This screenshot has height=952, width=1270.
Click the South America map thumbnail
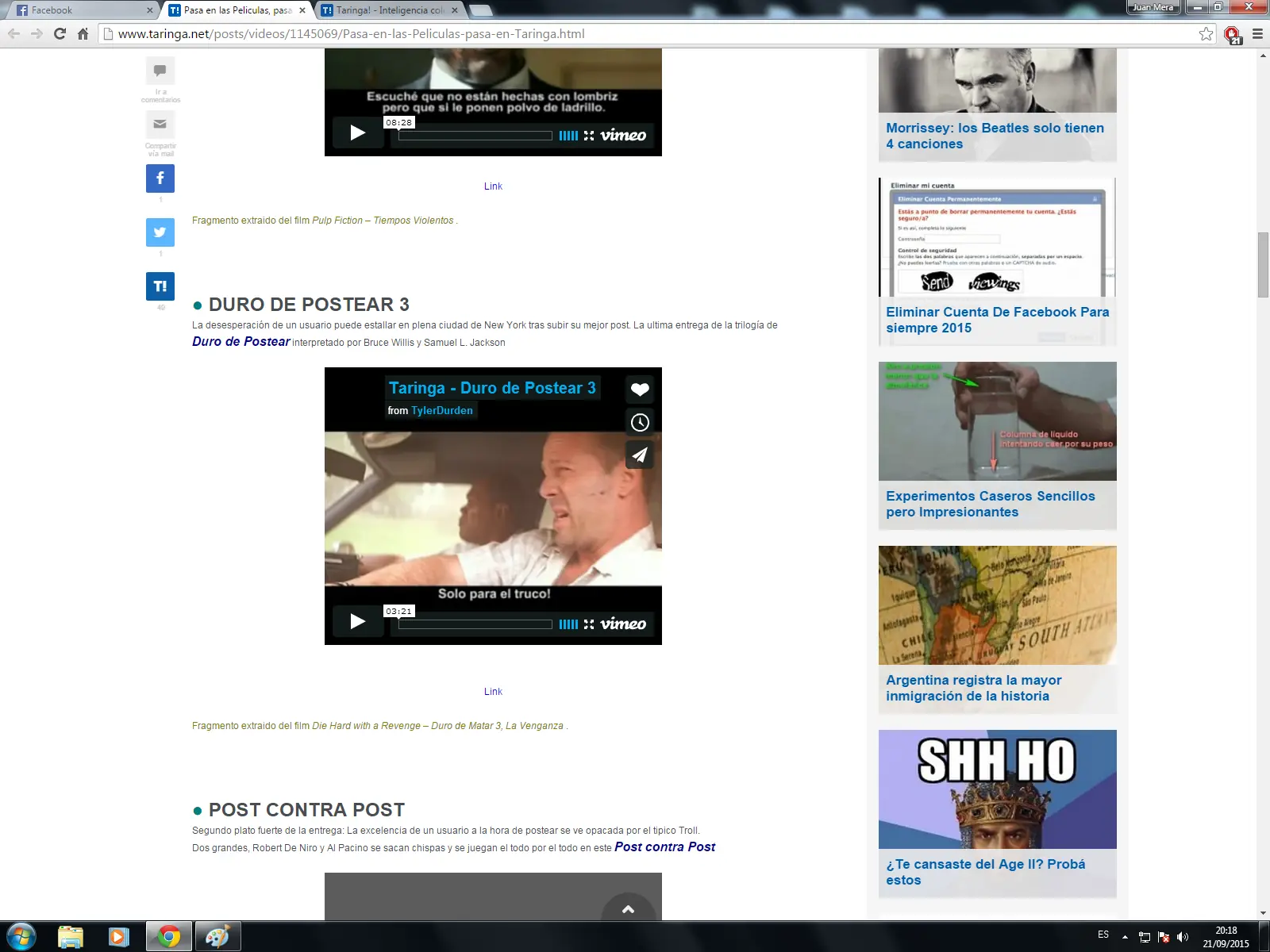[x=998, y=605]
